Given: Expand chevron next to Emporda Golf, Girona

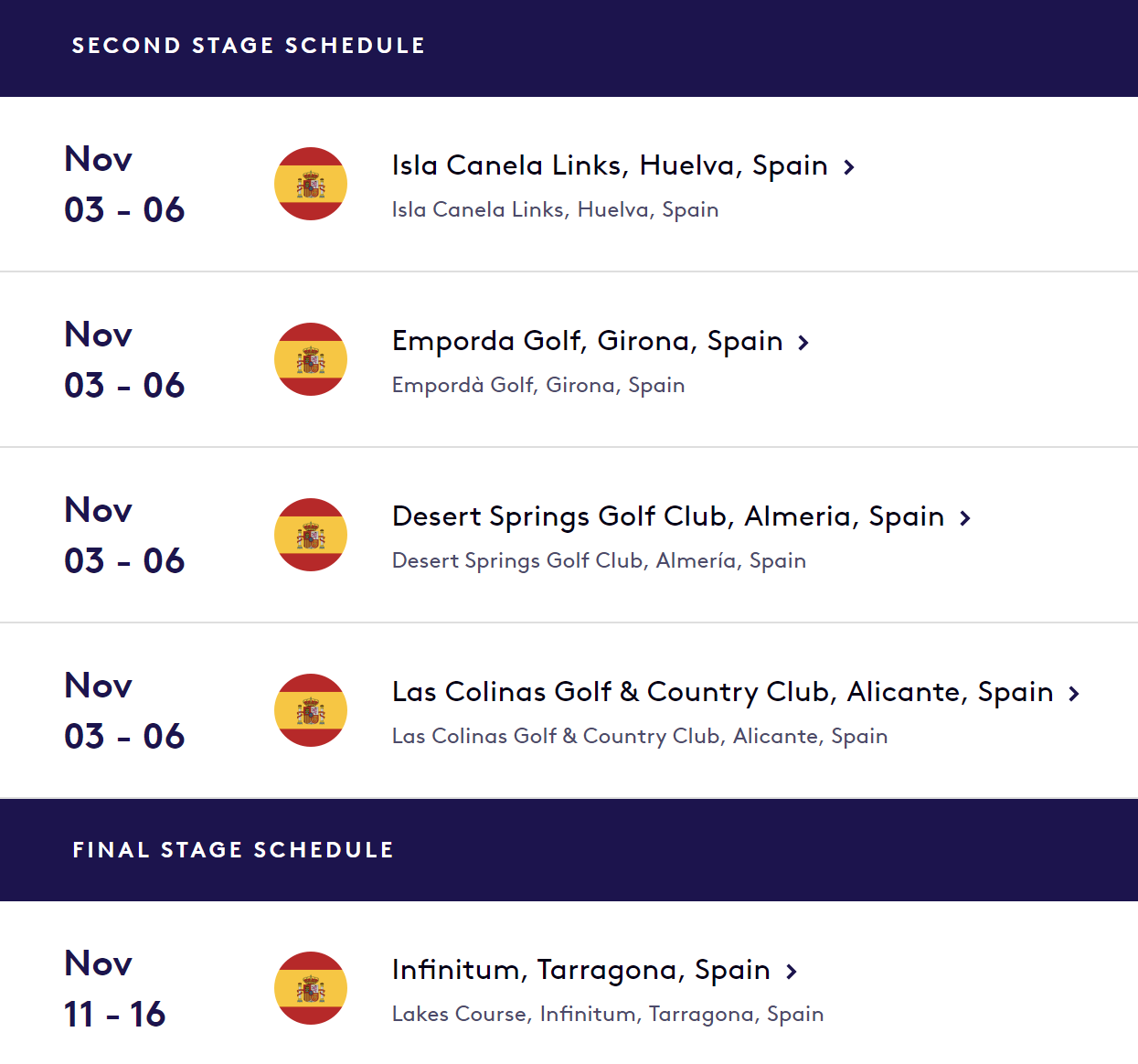Looking at the screenshot, I should (x=803, y=343).
